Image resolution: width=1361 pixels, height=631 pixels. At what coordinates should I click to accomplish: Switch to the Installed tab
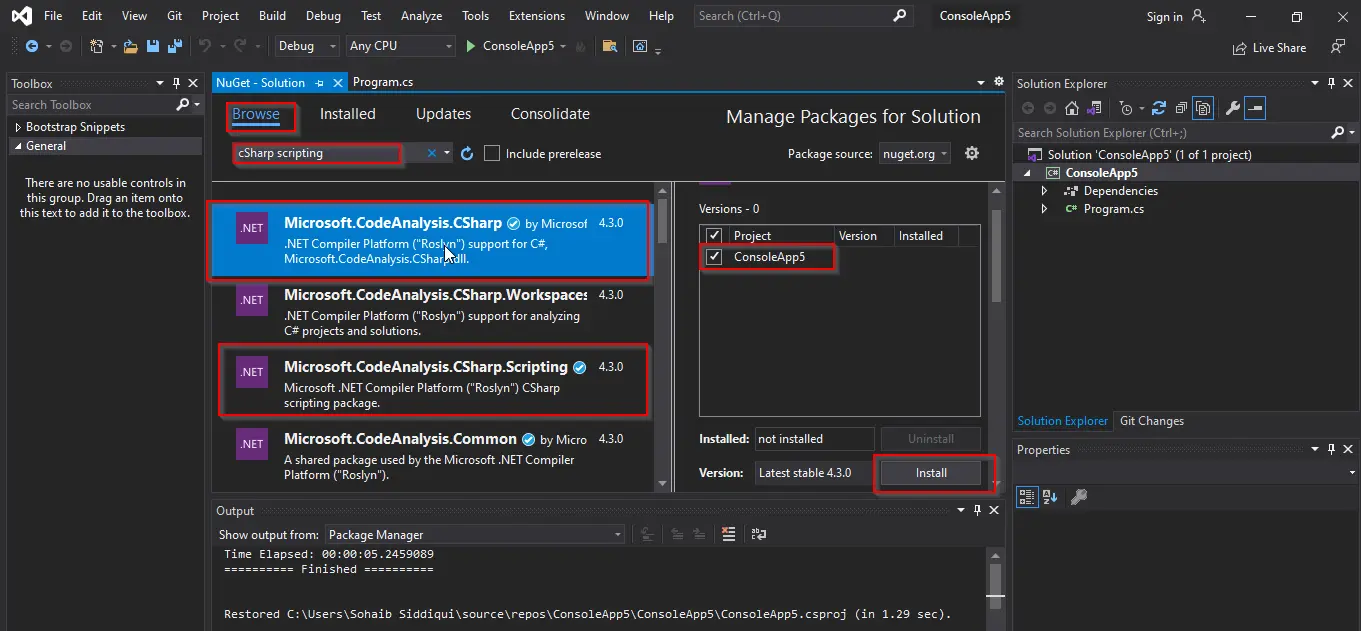[347, 114]
